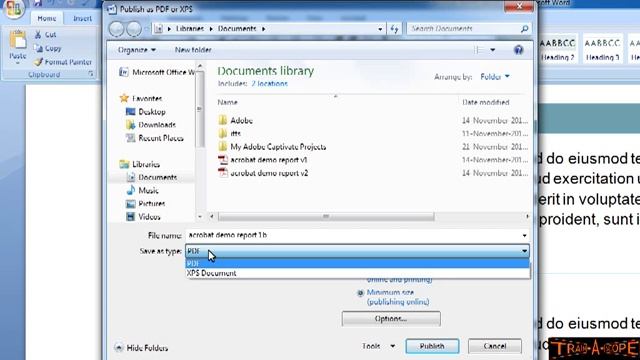Select the Heading 2 style in Word

pos(558,50)
